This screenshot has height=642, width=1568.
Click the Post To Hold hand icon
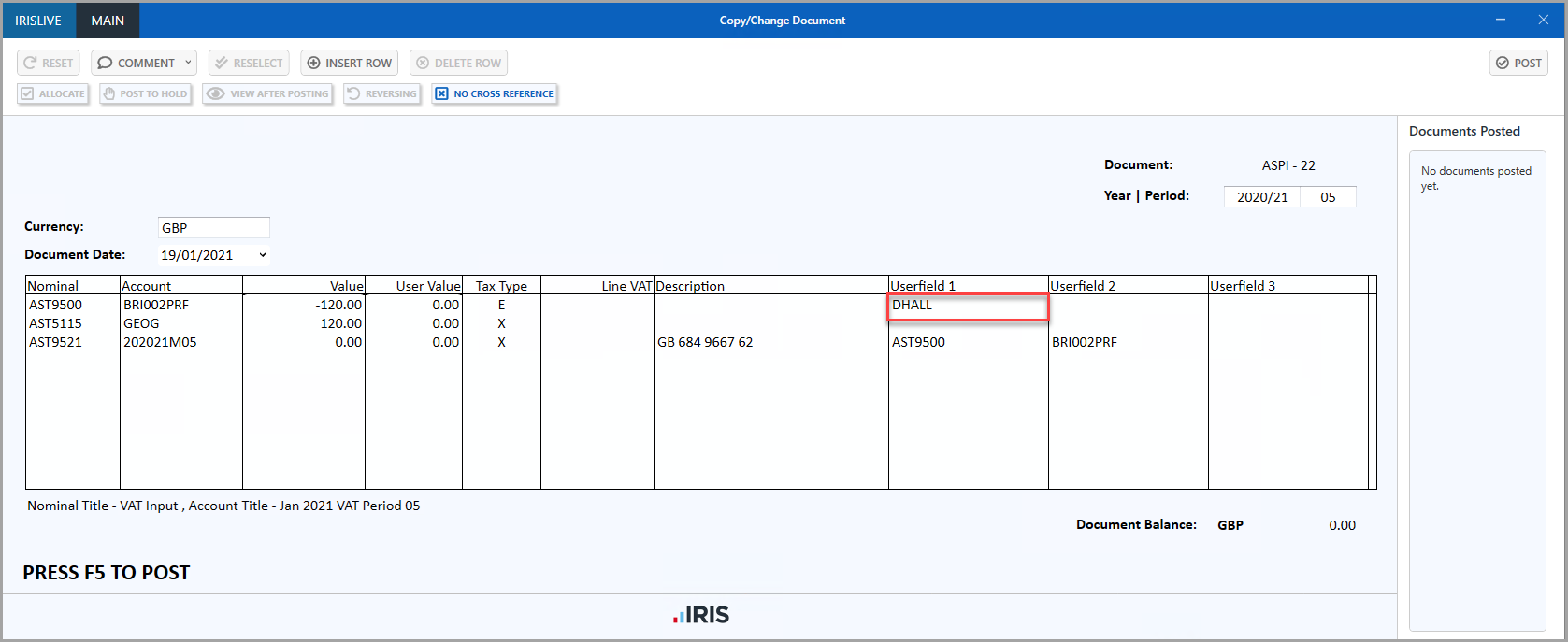[x=109, y=93]
